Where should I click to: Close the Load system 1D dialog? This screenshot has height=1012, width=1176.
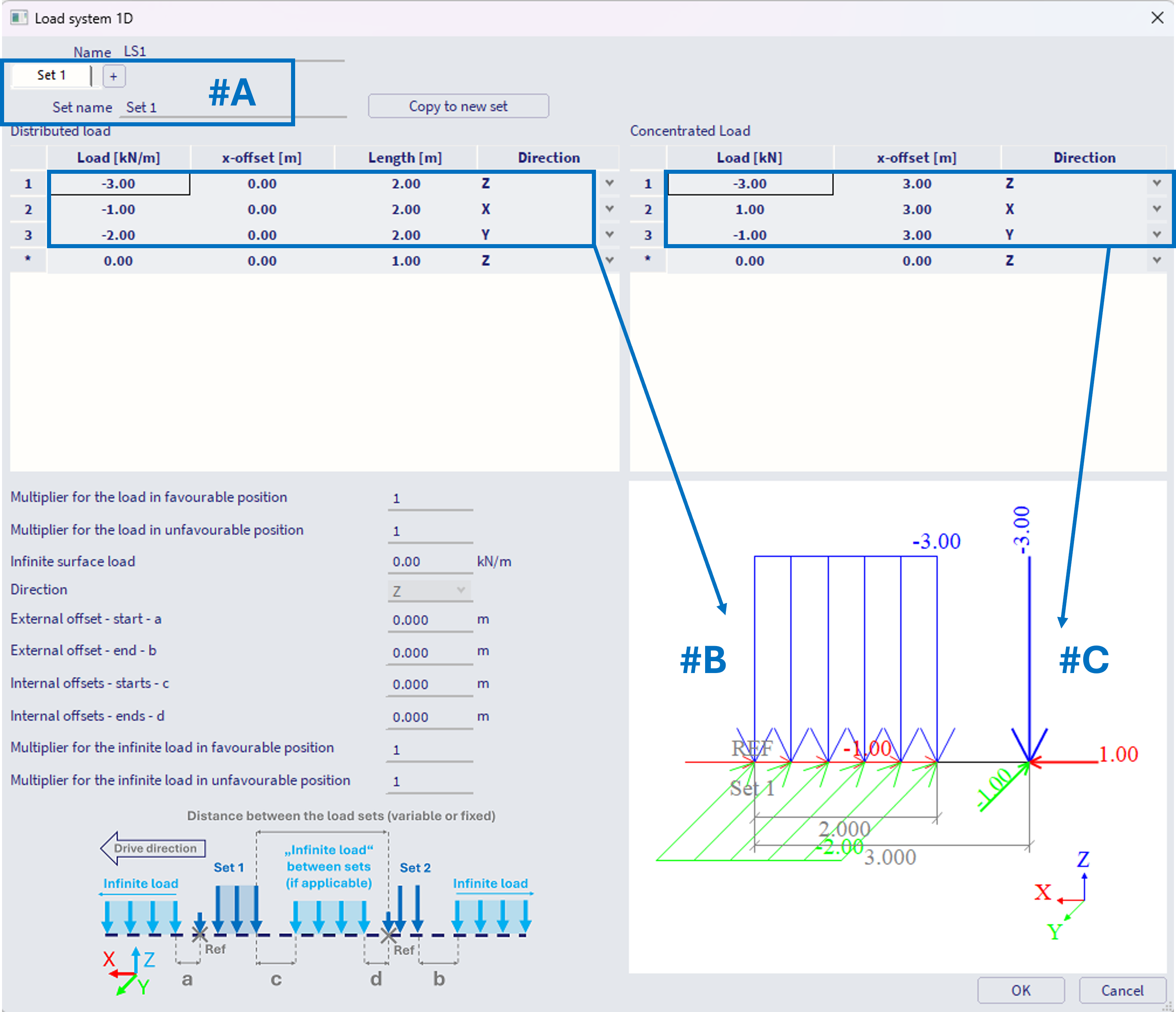[x=1157, y=18]
